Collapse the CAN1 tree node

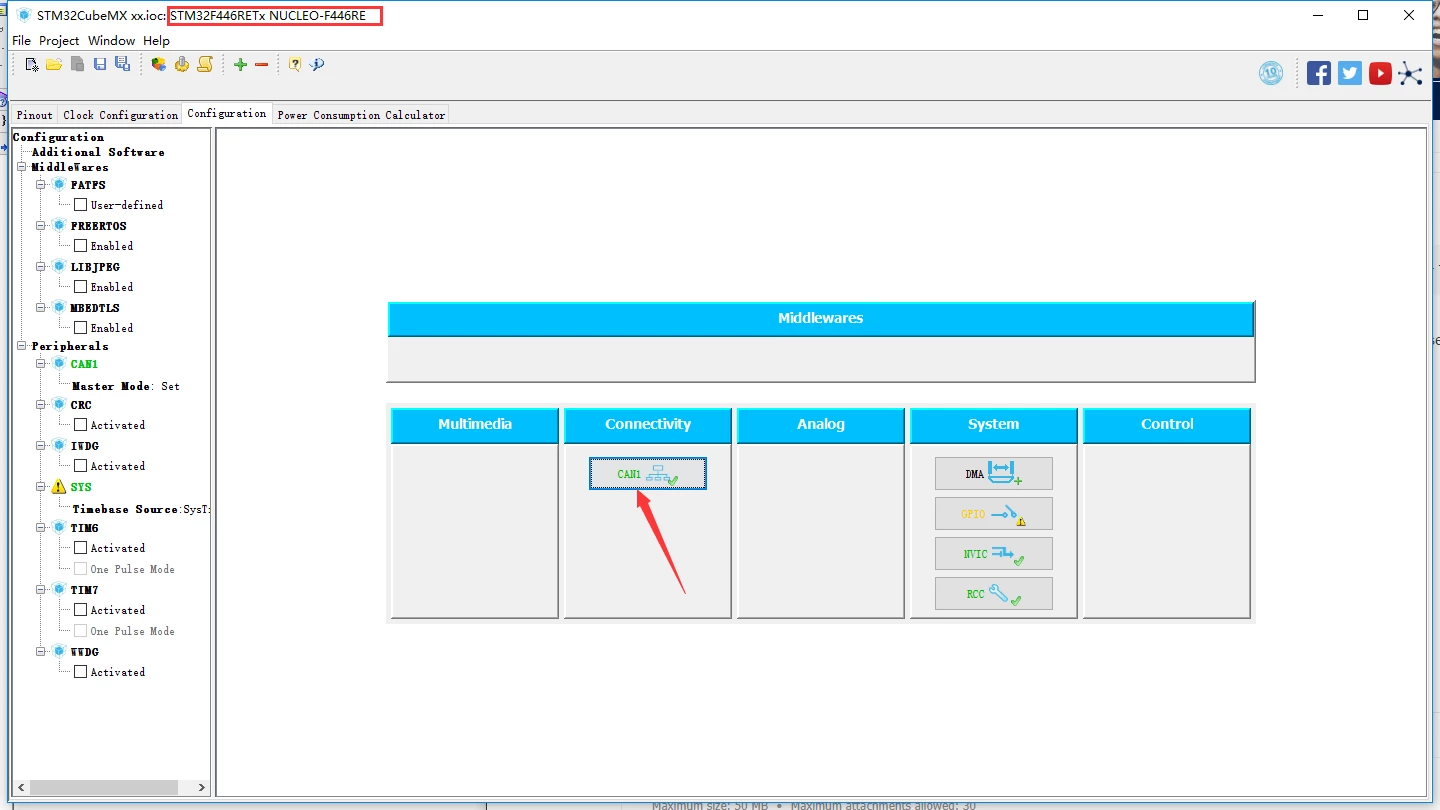[41, 364]
